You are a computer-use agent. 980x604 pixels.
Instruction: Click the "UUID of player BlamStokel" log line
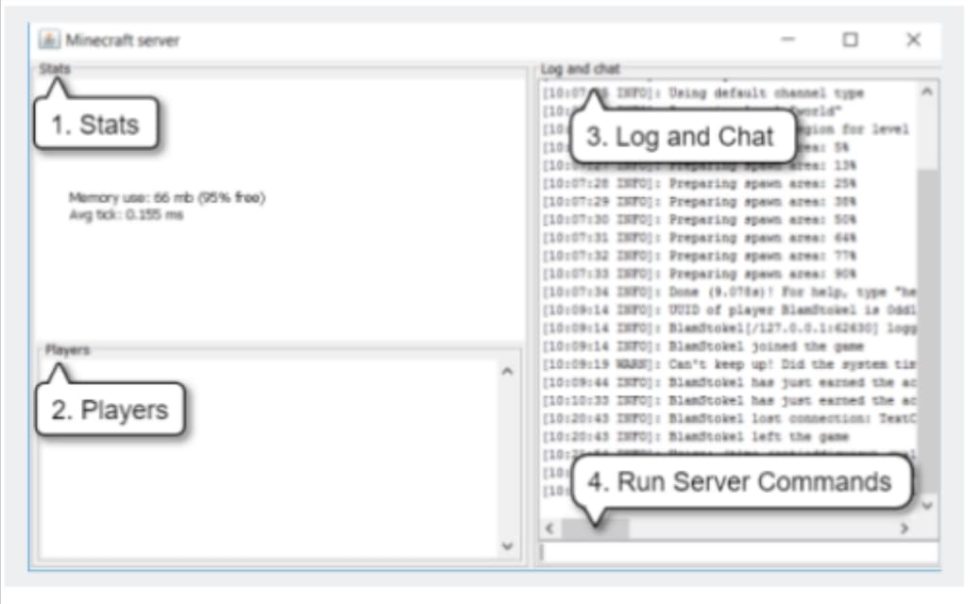[729, 310]
